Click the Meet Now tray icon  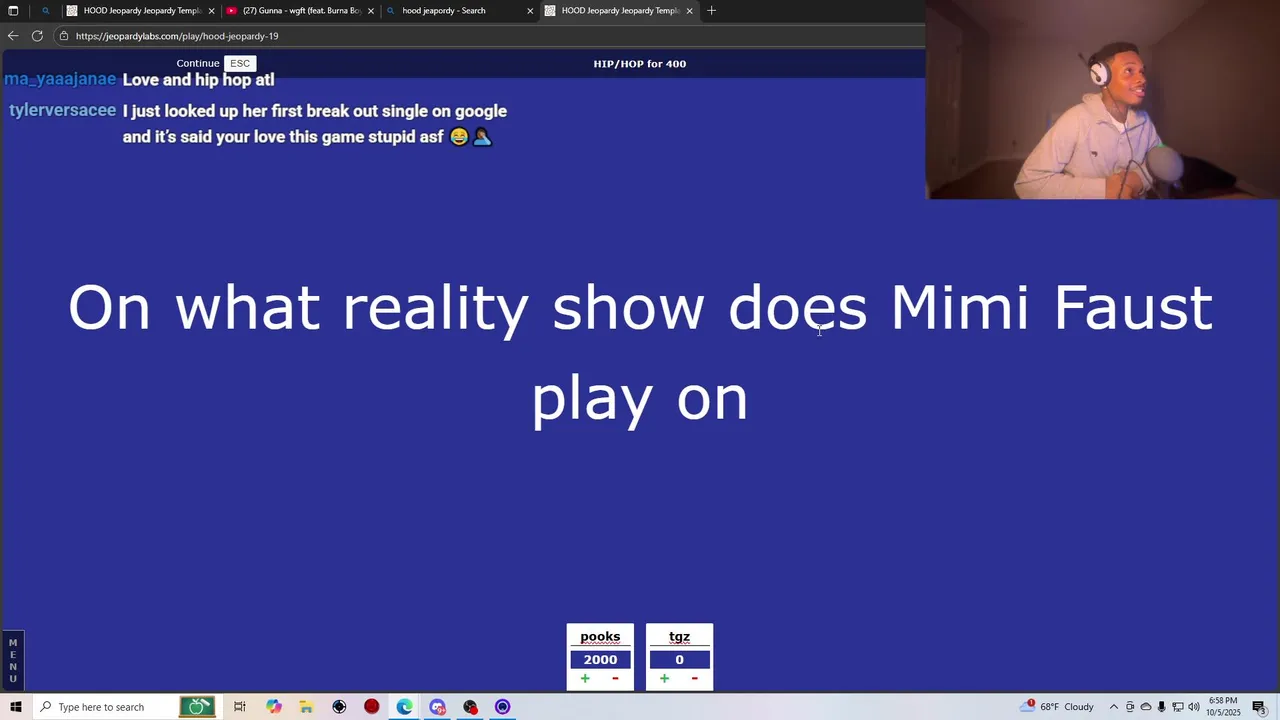pos(1130,707)
